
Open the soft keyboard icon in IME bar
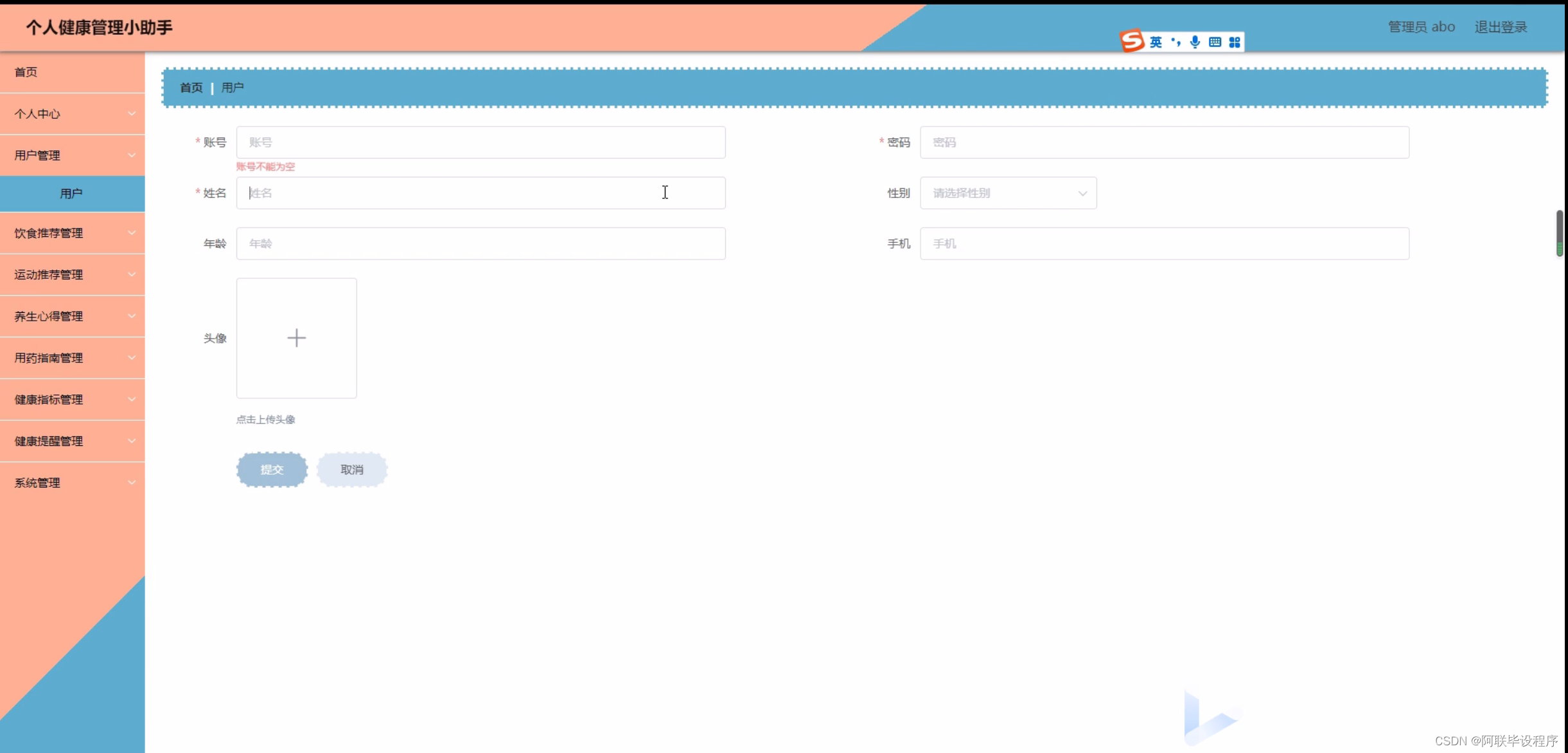tap(1215, 42)
